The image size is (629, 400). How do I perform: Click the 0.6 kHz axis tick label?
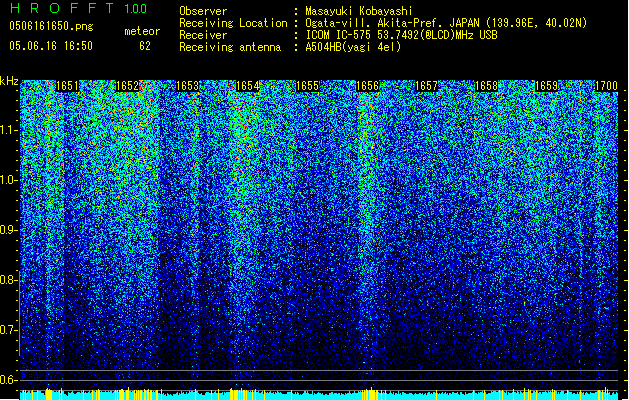pos(8,380)
